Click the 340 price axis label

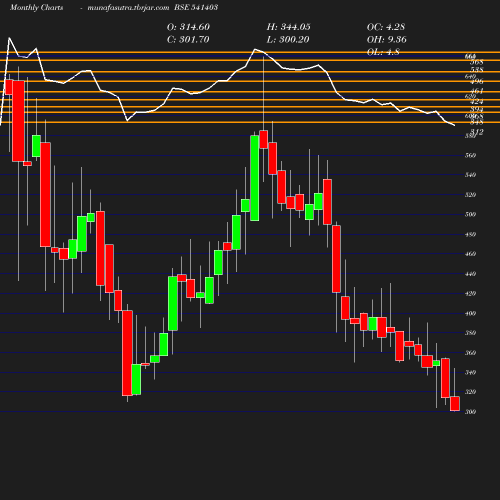[470, 372]
